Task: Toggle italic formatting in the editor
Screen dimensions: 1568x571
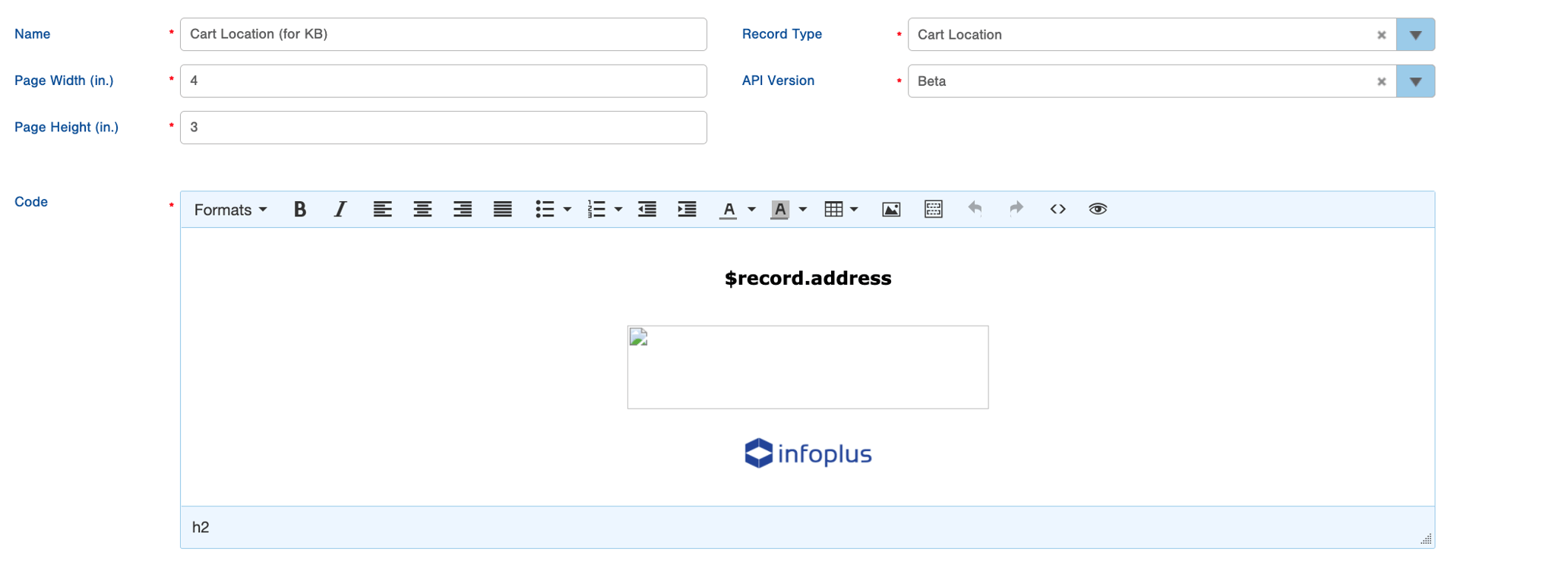Action: coord(340,210)
